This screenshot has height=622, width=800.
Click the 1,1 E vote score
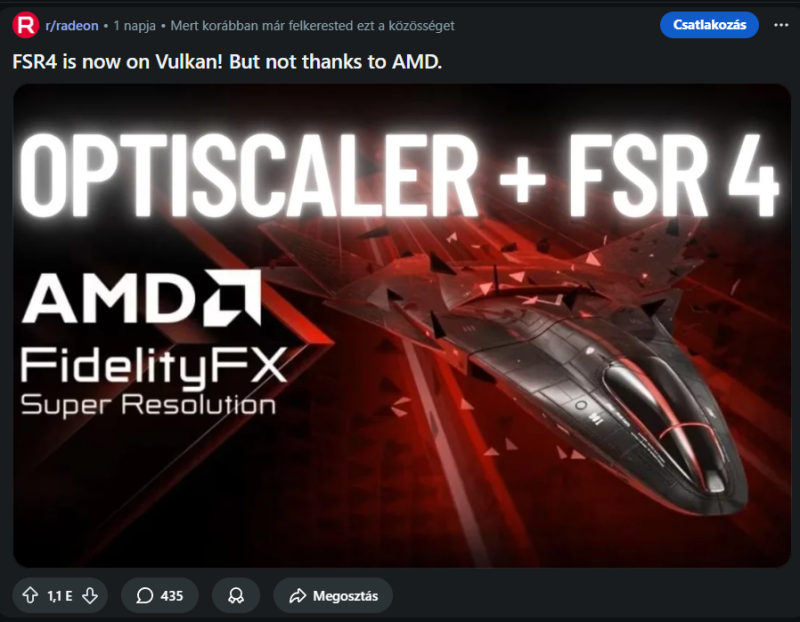(60, 596)
